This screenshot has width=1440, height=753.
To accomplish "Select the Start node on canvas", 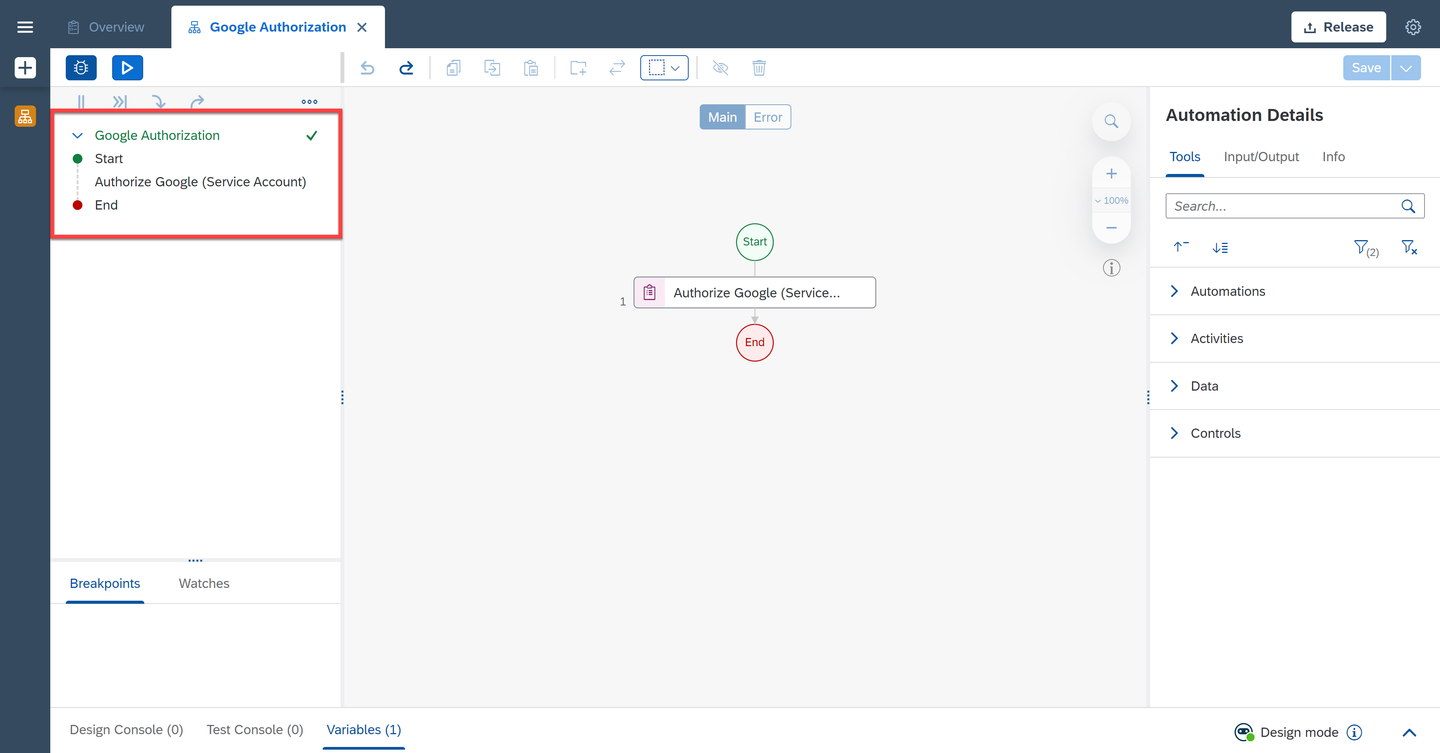I will [755, 242].
